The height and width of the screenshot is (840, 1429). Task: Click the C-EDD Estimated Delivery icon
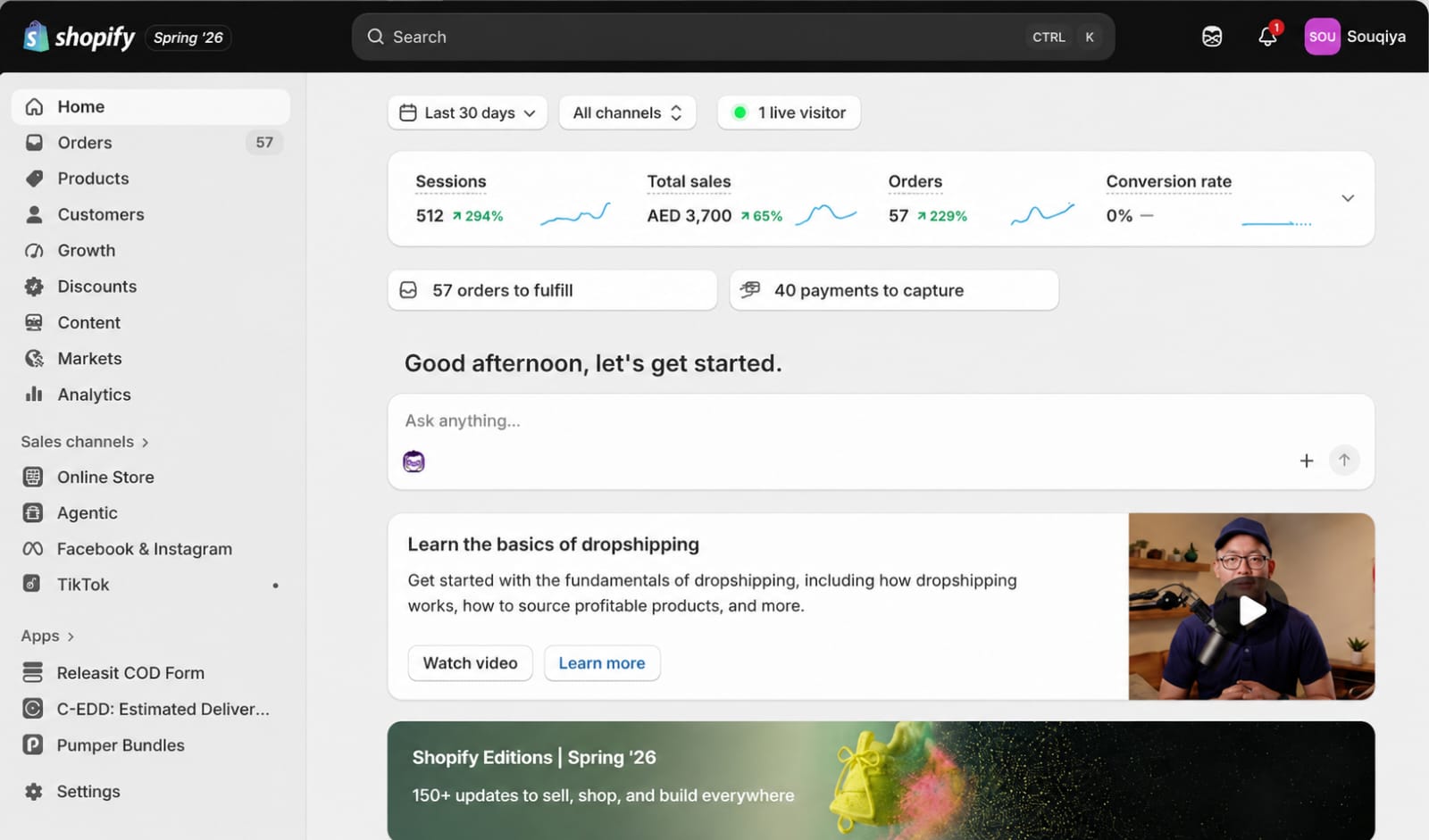point(33,709)
